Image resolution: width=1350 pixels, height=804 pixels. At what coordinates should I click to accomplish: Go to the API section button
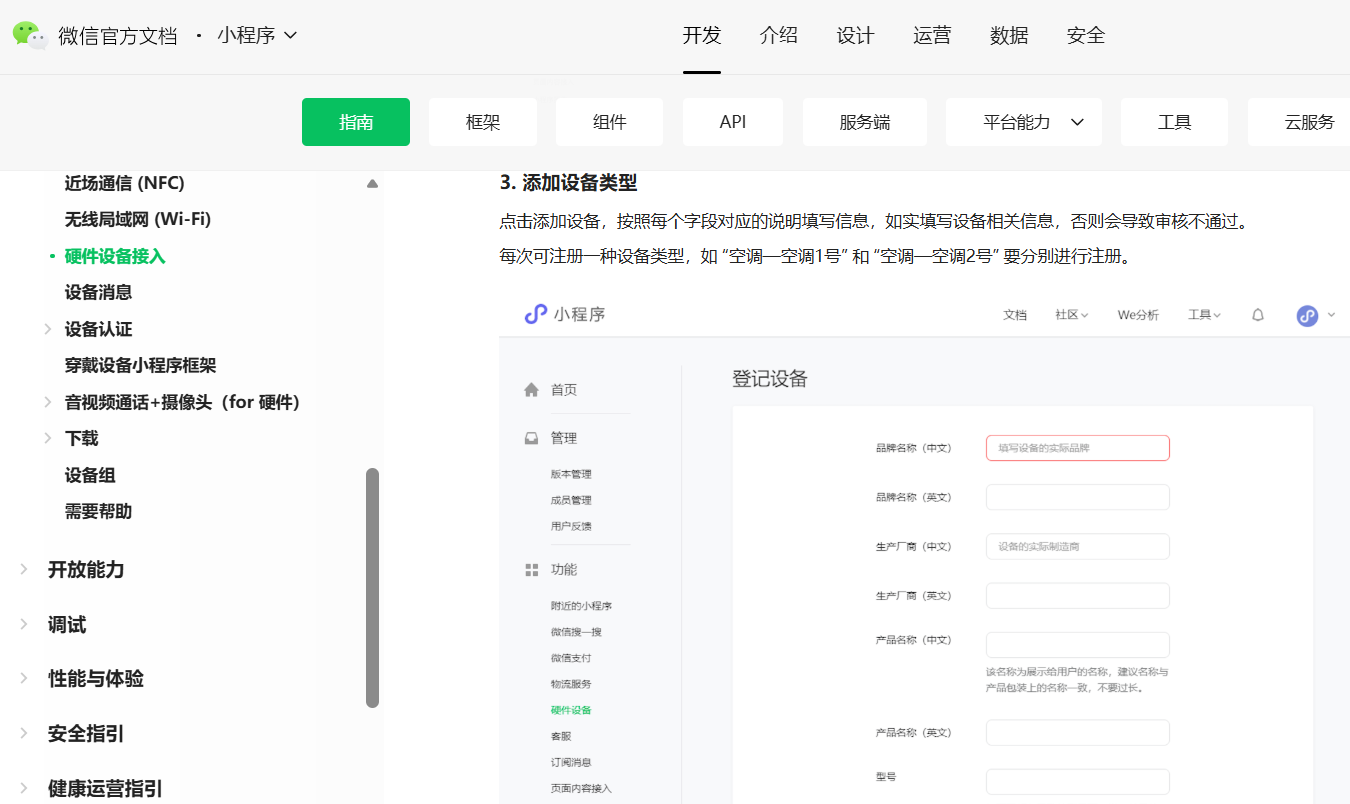click(x=733, y=122)
